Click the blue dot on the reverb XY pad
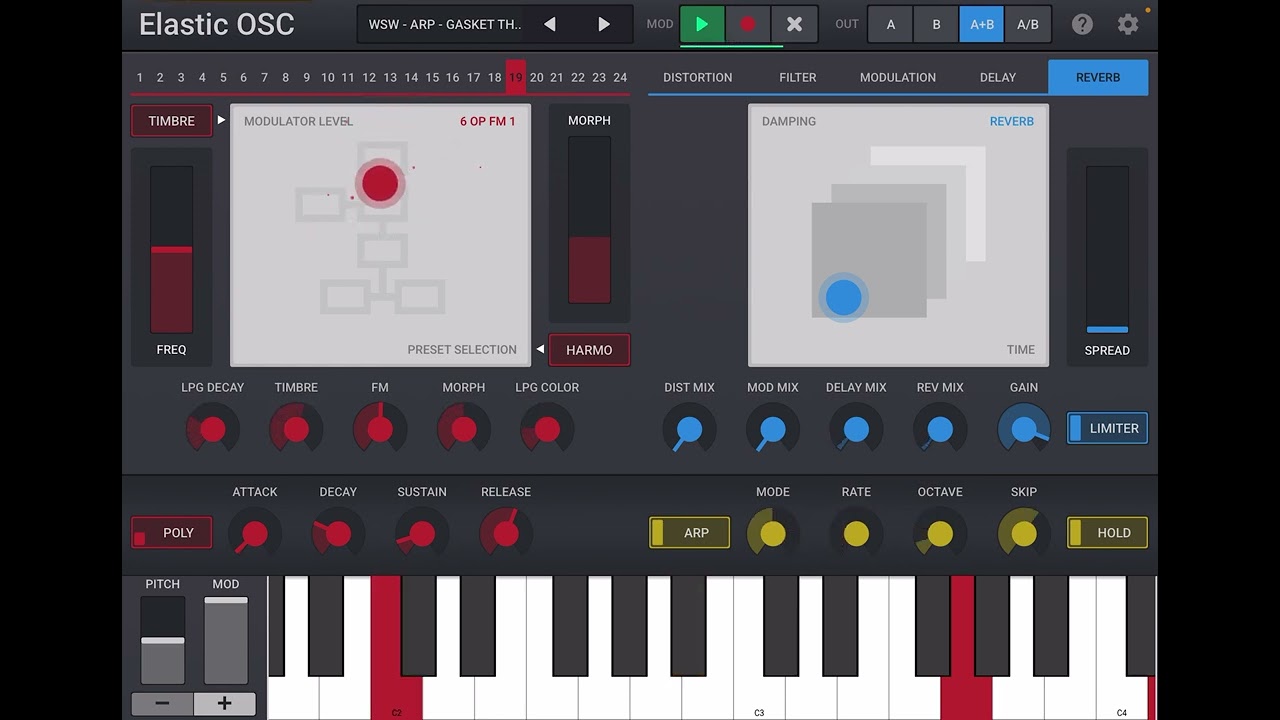 (x=843, y=297)
